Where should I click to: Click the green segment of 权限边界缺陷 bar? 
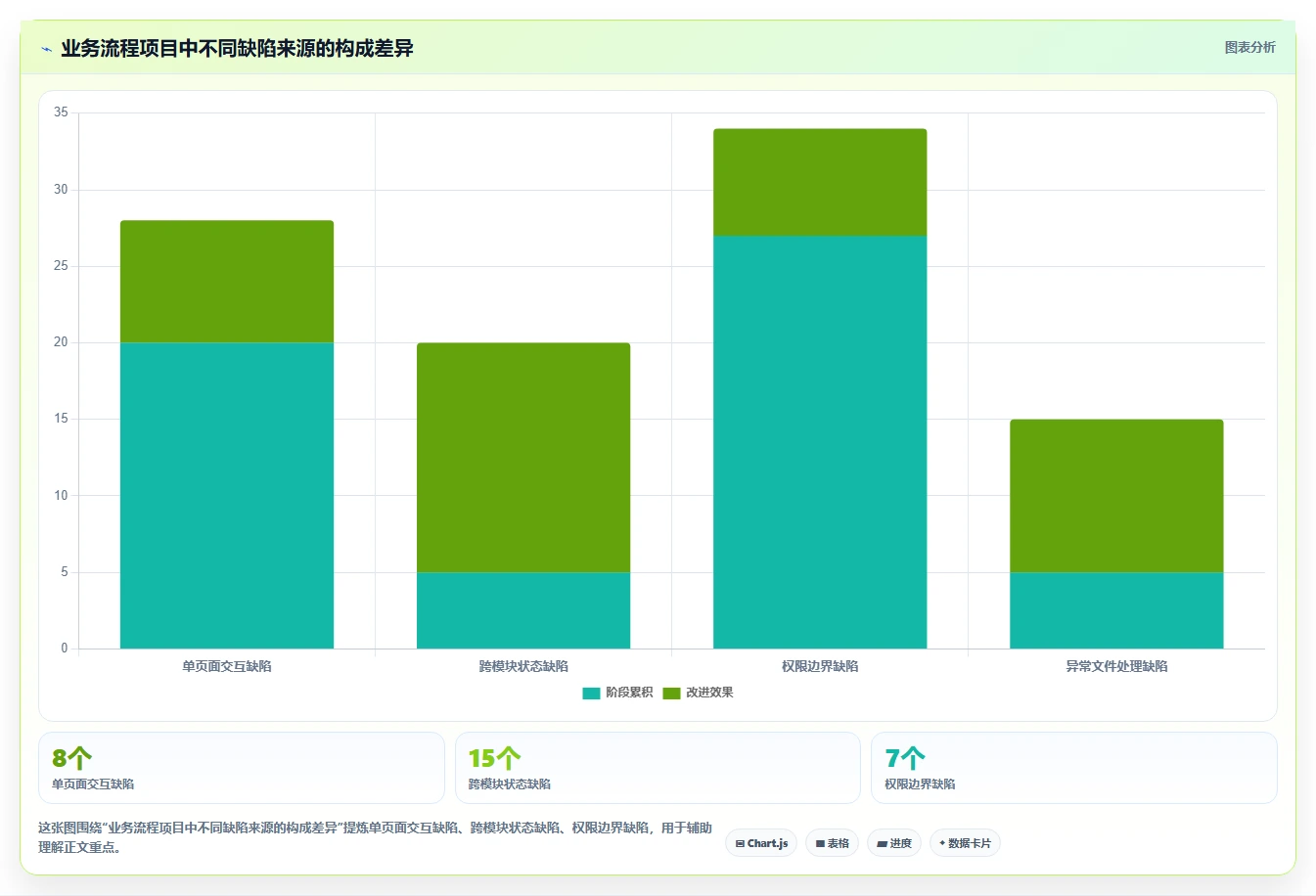coord(820,182)
